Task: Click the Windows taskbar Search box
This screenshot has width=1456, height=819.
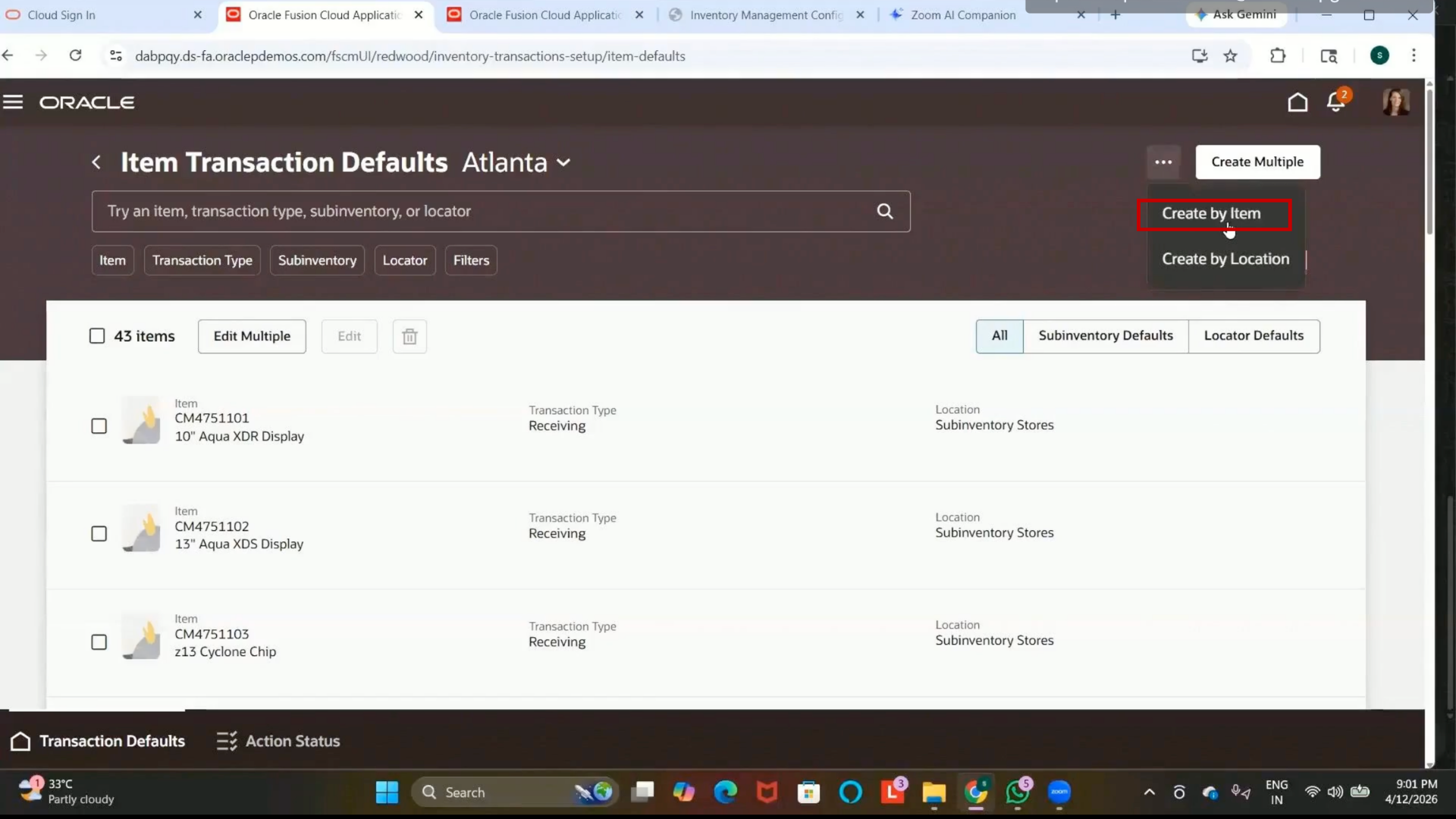Action: coord(515,792)
